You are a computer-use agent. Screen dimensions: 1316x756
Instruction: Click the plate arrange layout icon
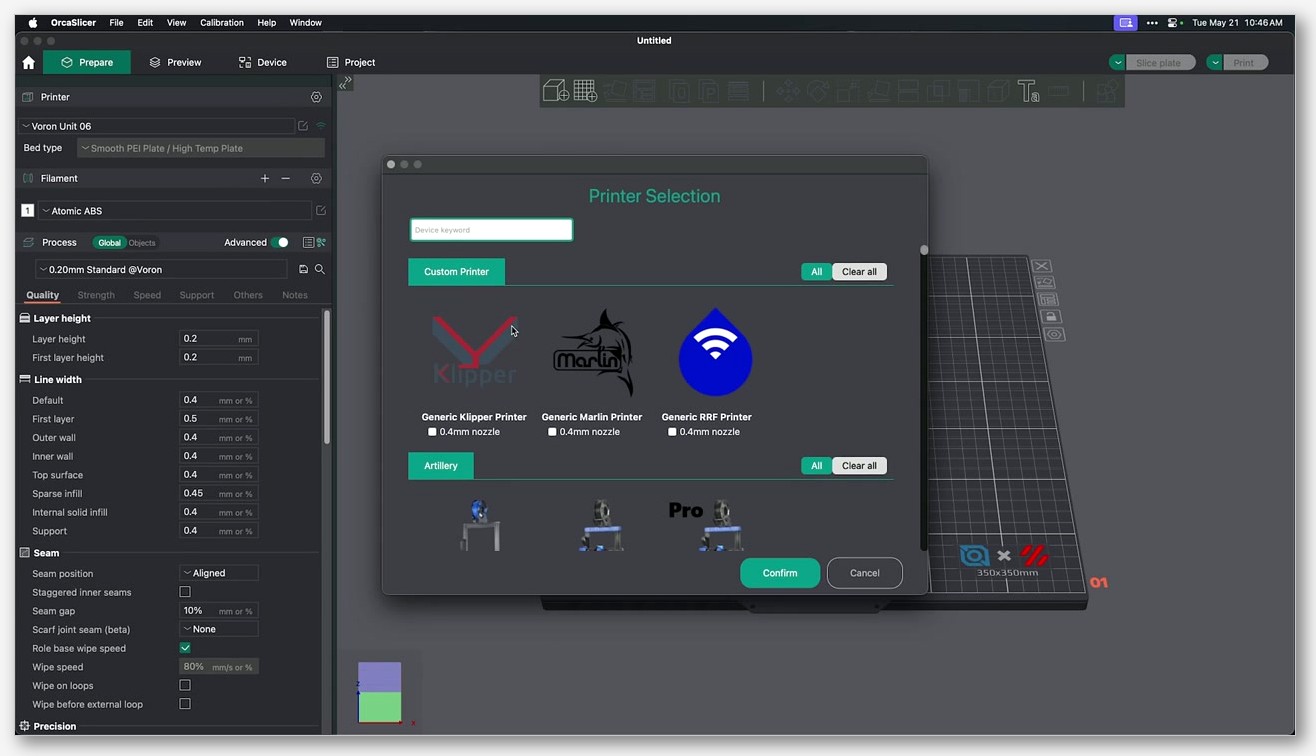(1048, 299)
